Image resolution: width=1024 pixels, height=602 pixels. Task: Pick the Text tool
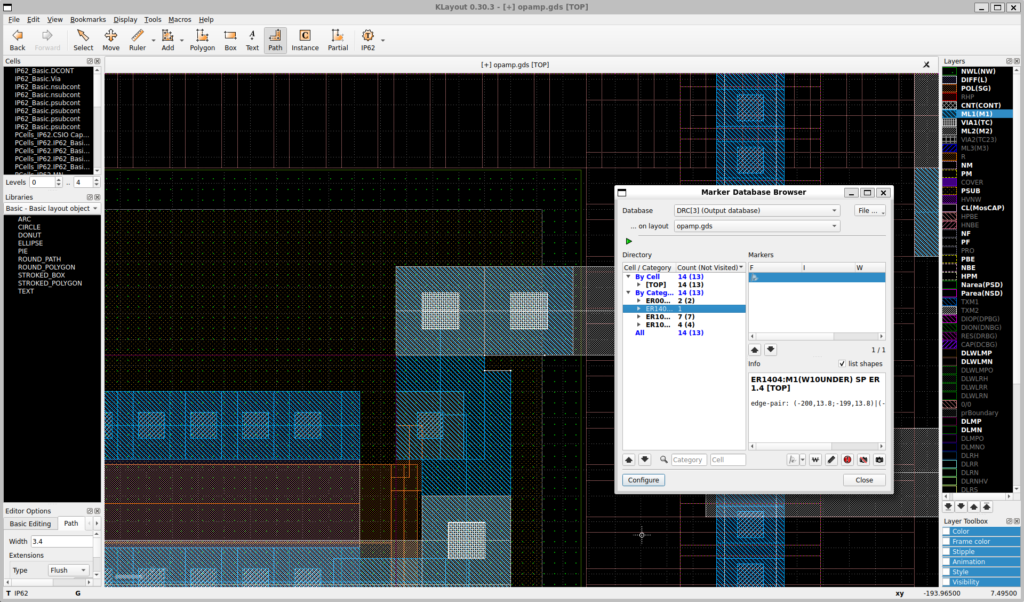[x=252, y=39]
